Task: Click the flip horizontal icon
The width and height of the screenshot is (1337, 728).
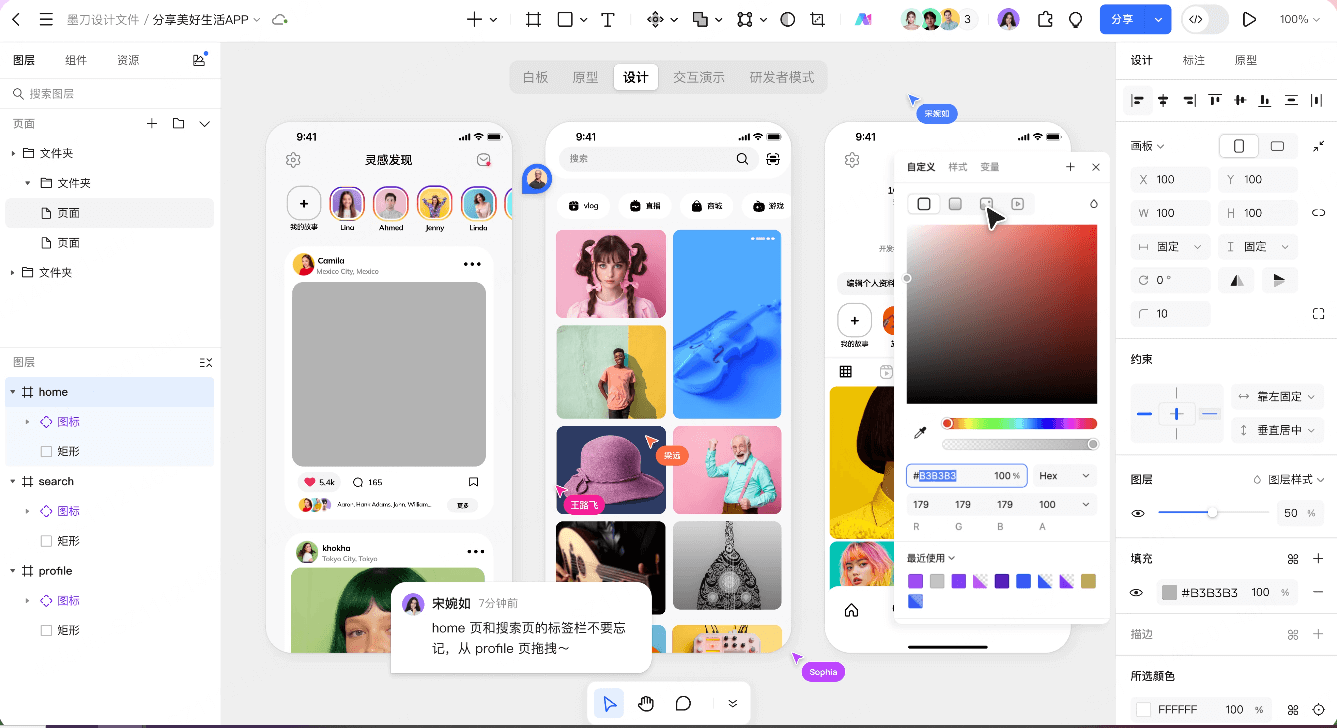Action: coord(1238,280)
